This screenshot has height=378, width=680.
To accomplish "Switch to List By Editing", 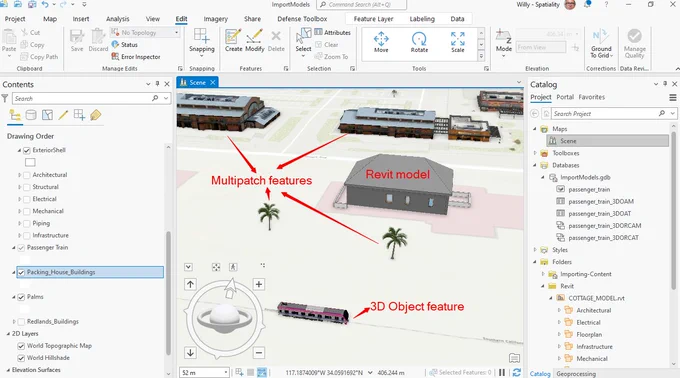I will click(63, 115).
